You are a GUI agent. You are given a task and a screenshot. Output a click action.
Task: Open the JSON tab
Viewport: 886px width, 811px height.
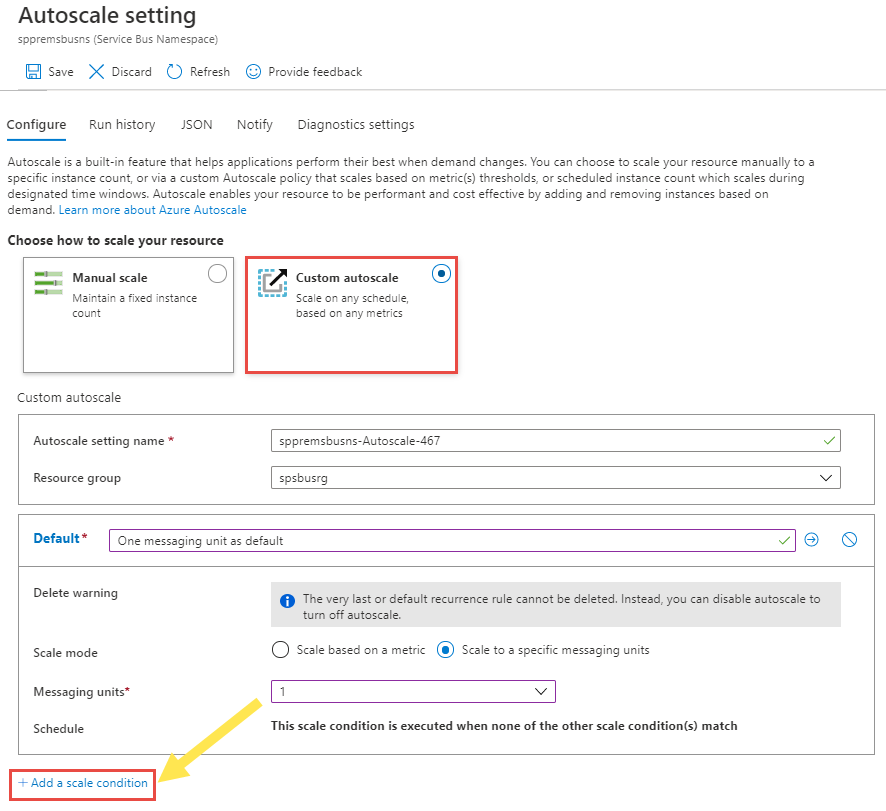click(x=196, y=124)
